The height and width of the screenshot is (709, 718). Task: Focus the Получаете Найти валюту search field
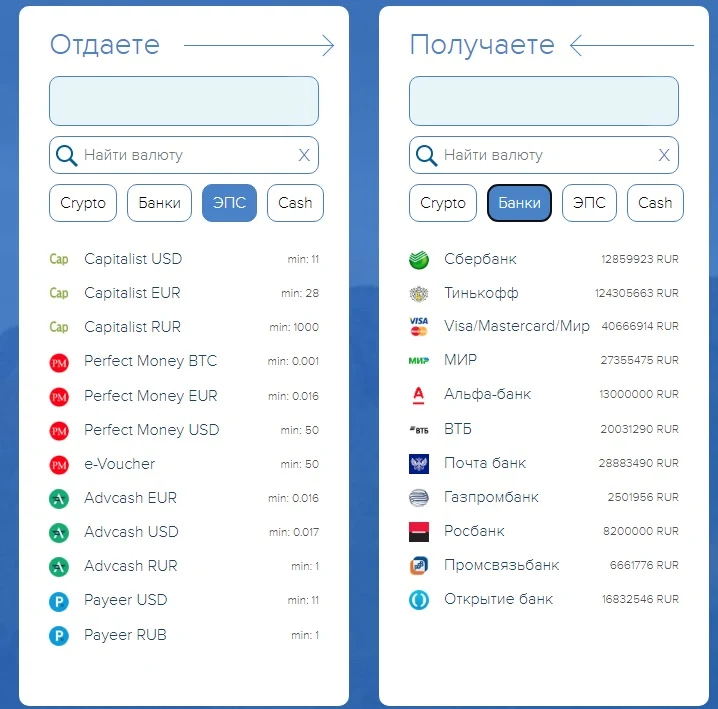(x=544, y=155)
